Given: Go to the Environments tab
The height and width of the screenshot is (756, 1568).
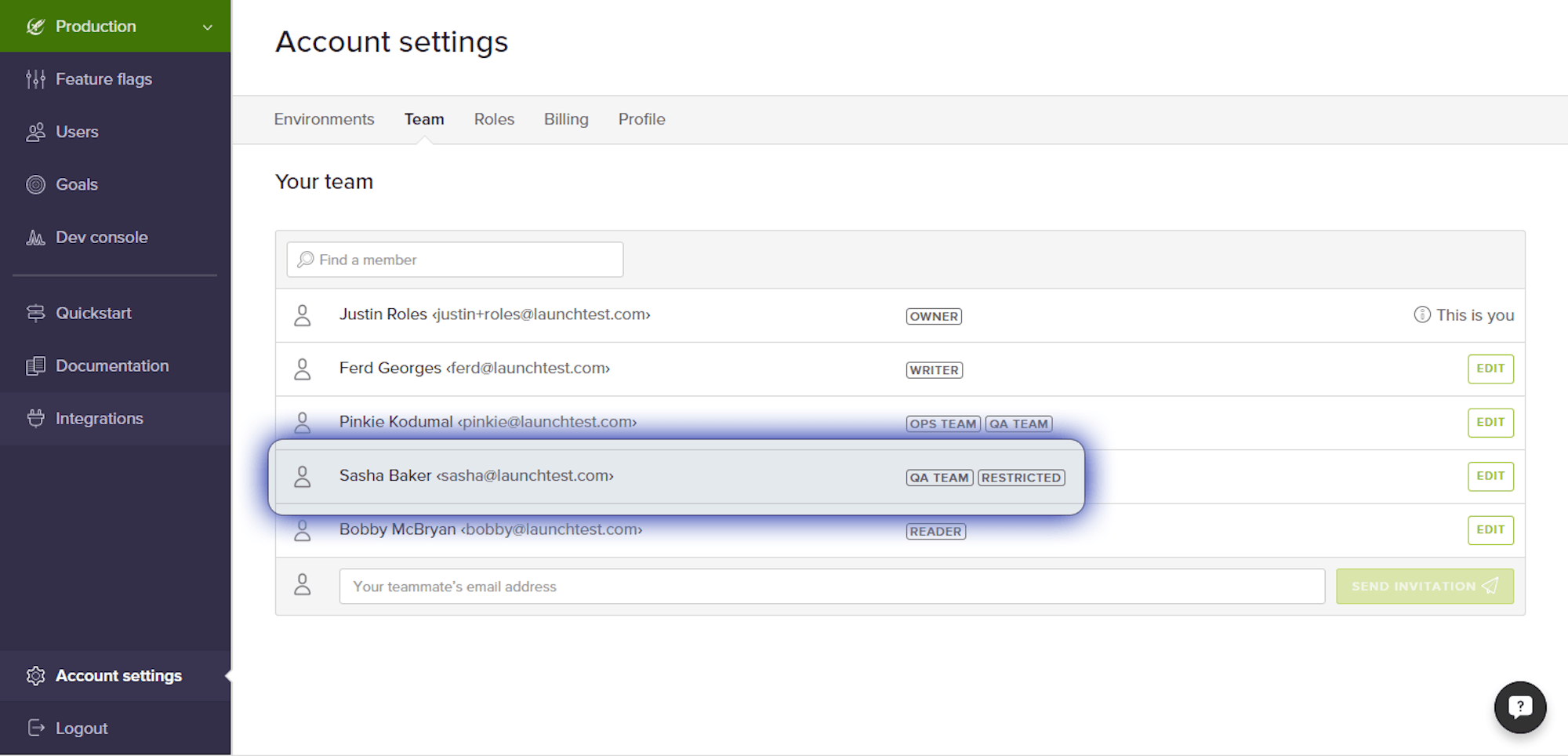Looking at the screenshot, I should 324,119.
